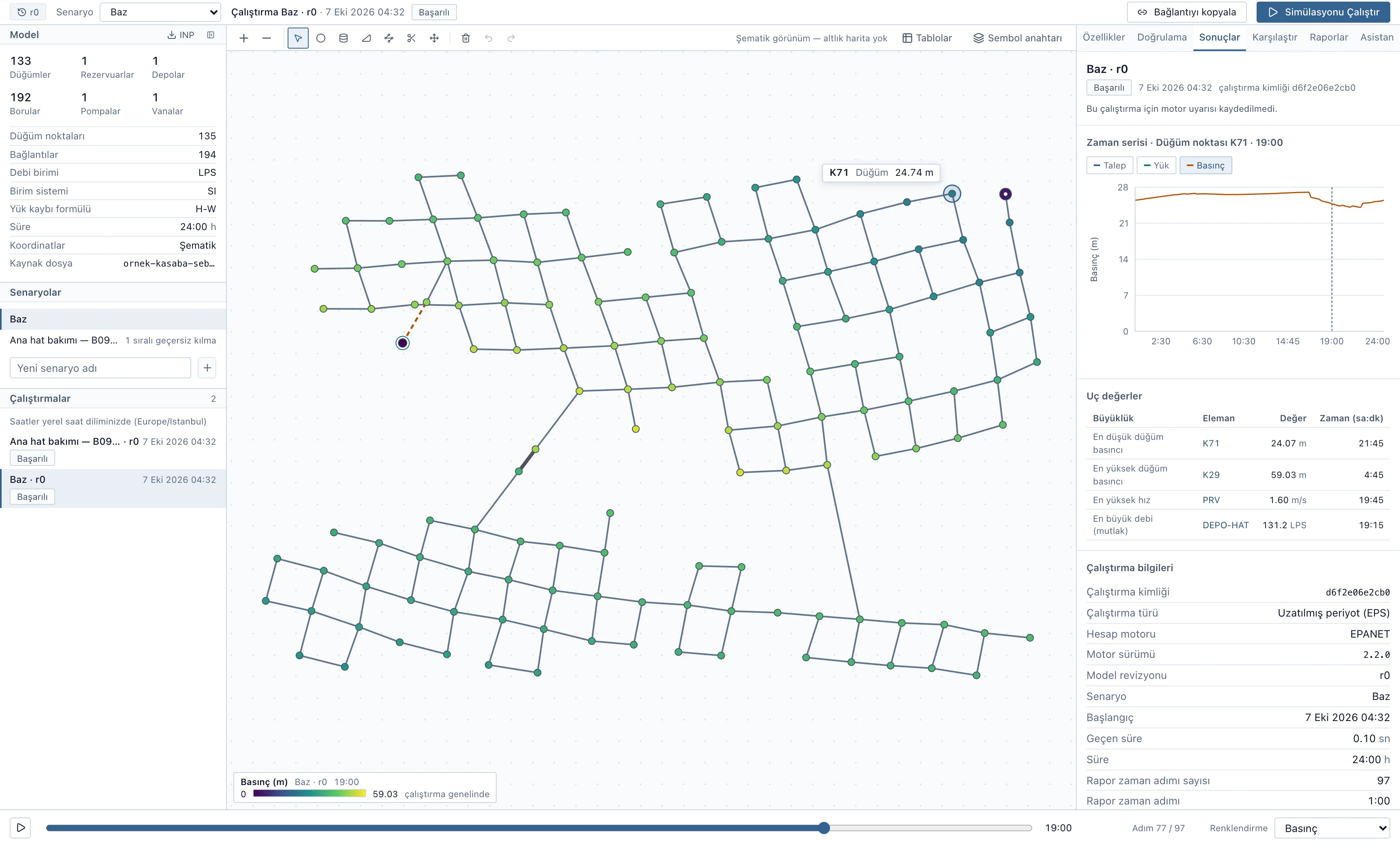Select the move nodes tool

coord(434,38)
